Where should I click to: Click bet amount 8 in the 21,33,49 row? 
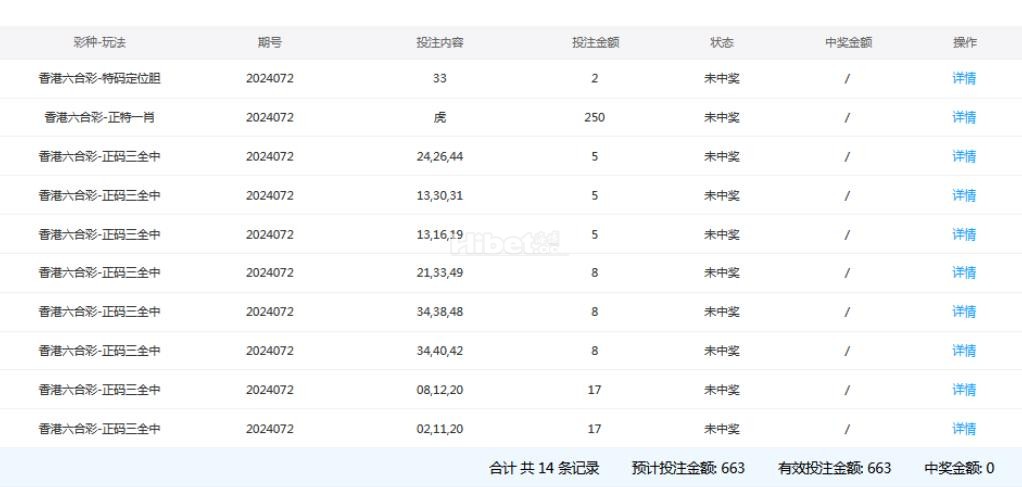point(595,273)
